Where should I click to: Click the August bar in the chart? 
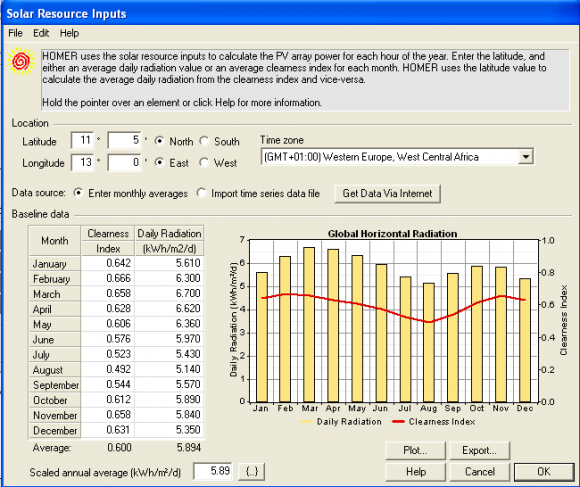click(x=429, y=342)
